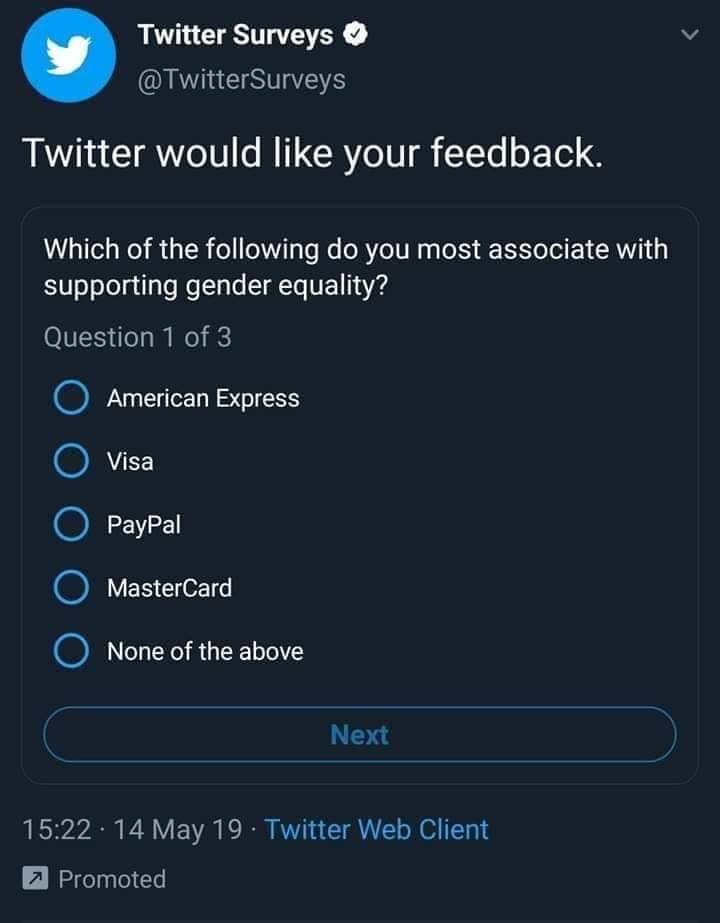Pick the MasterCard radio option
This screenshot has width=720, height=923.
coord(69,588)
